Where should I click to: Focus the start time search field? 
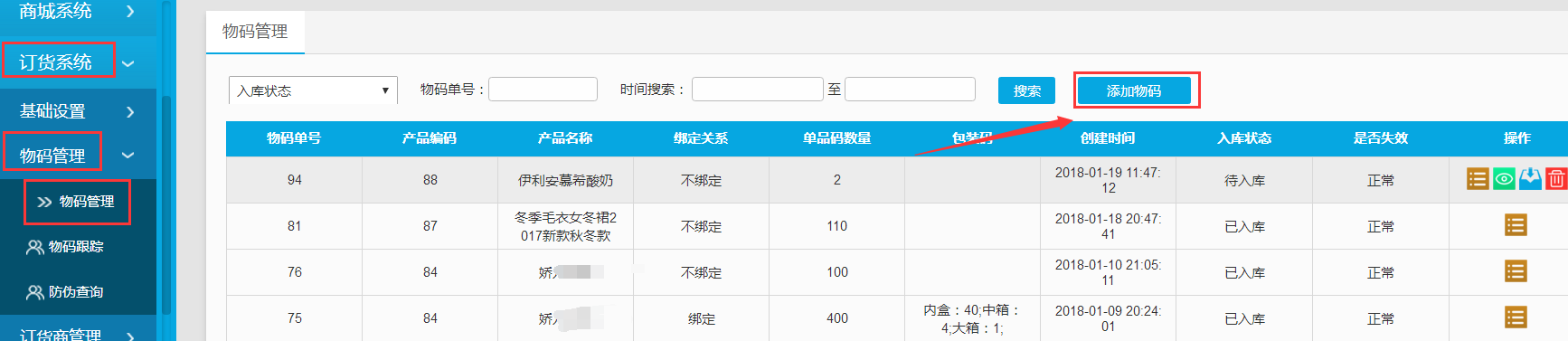[757, 89]
